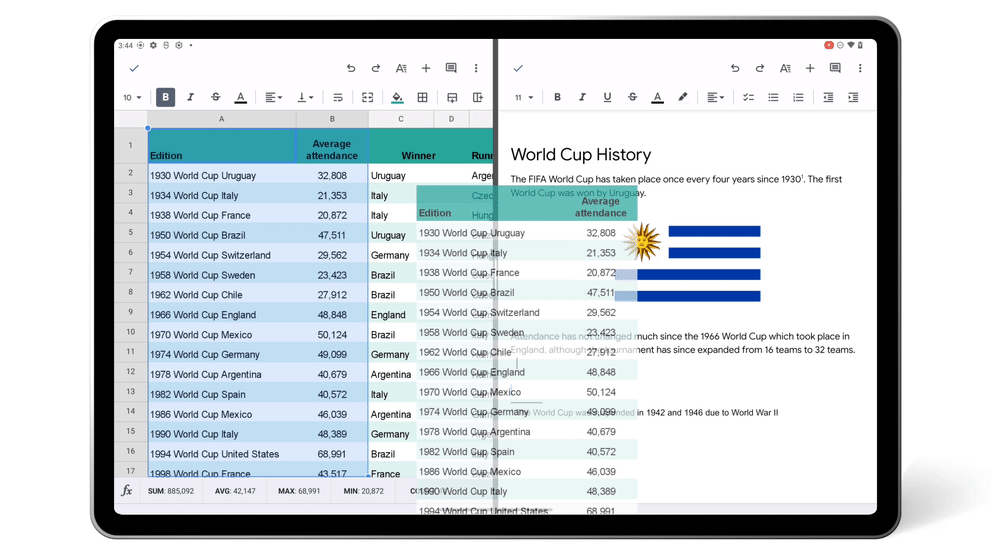Viewport: 992px width, 558px height.
Task: Click the insert row icon
Action: point(452,97)
